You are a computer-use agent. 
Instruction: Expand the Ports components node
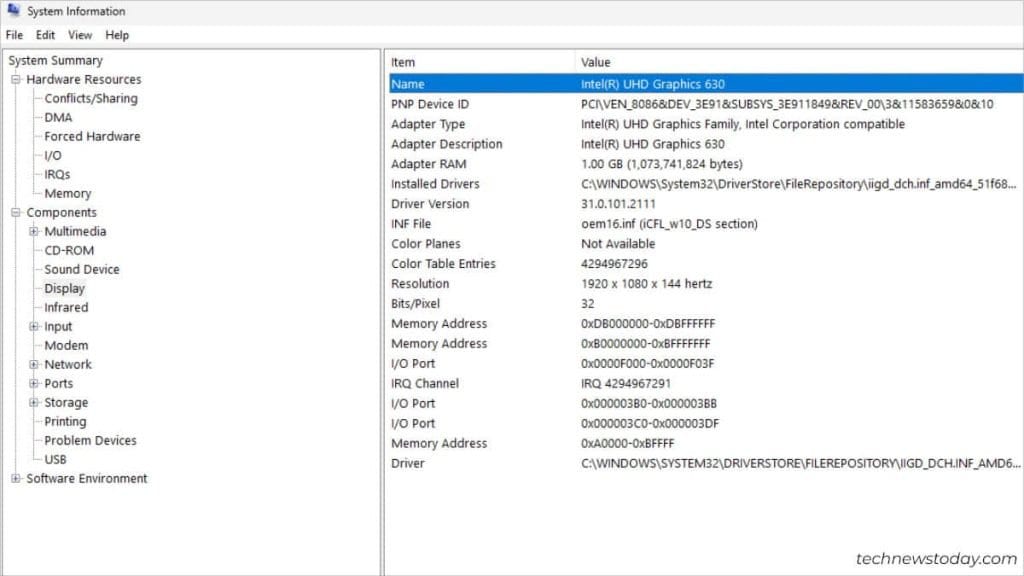click(33, 383)
